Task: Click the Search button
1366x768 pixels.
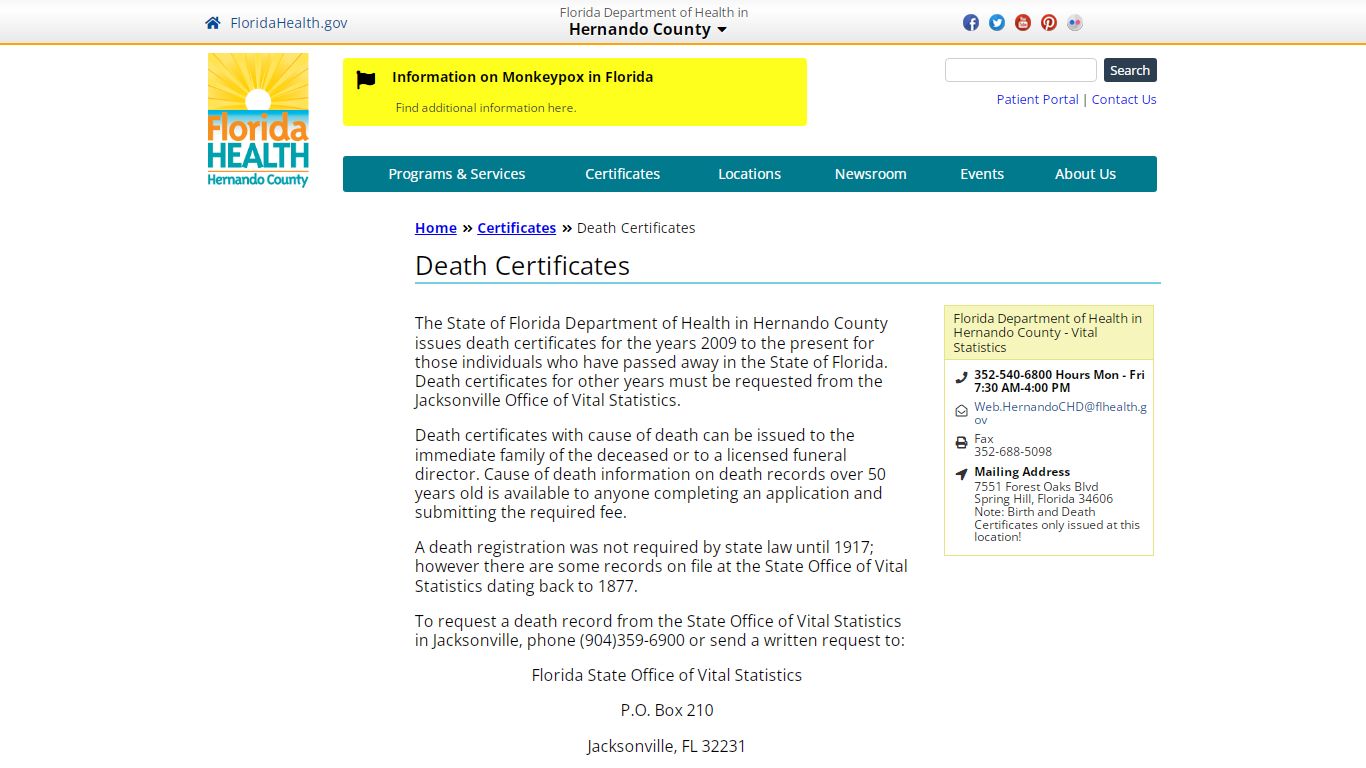Action: [x=1130, y=70]
